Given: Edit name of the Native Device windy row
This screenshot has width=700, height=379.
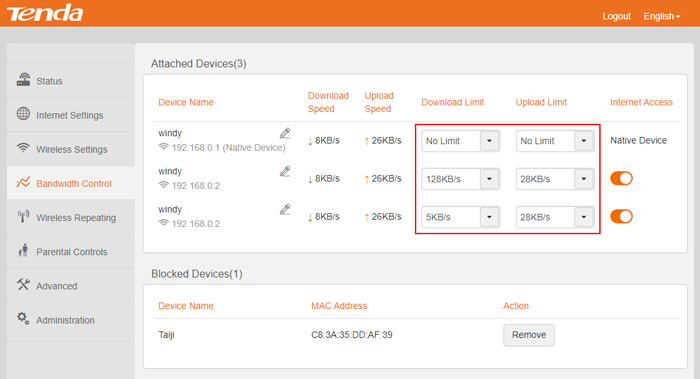Looking at the screenshot, I should [x=285, y=133].
